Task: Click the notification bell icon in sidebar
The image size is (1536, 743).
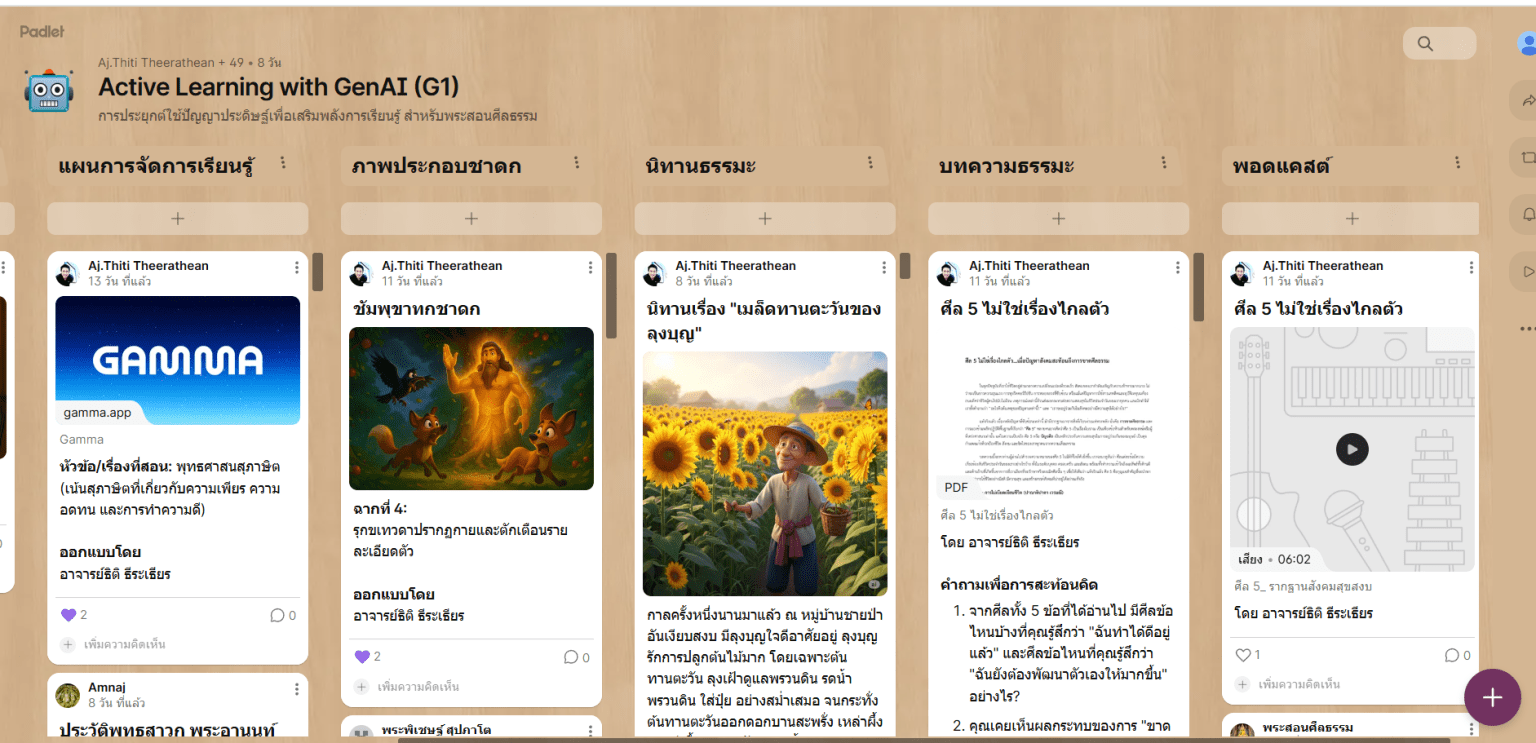Action: 1527,214
